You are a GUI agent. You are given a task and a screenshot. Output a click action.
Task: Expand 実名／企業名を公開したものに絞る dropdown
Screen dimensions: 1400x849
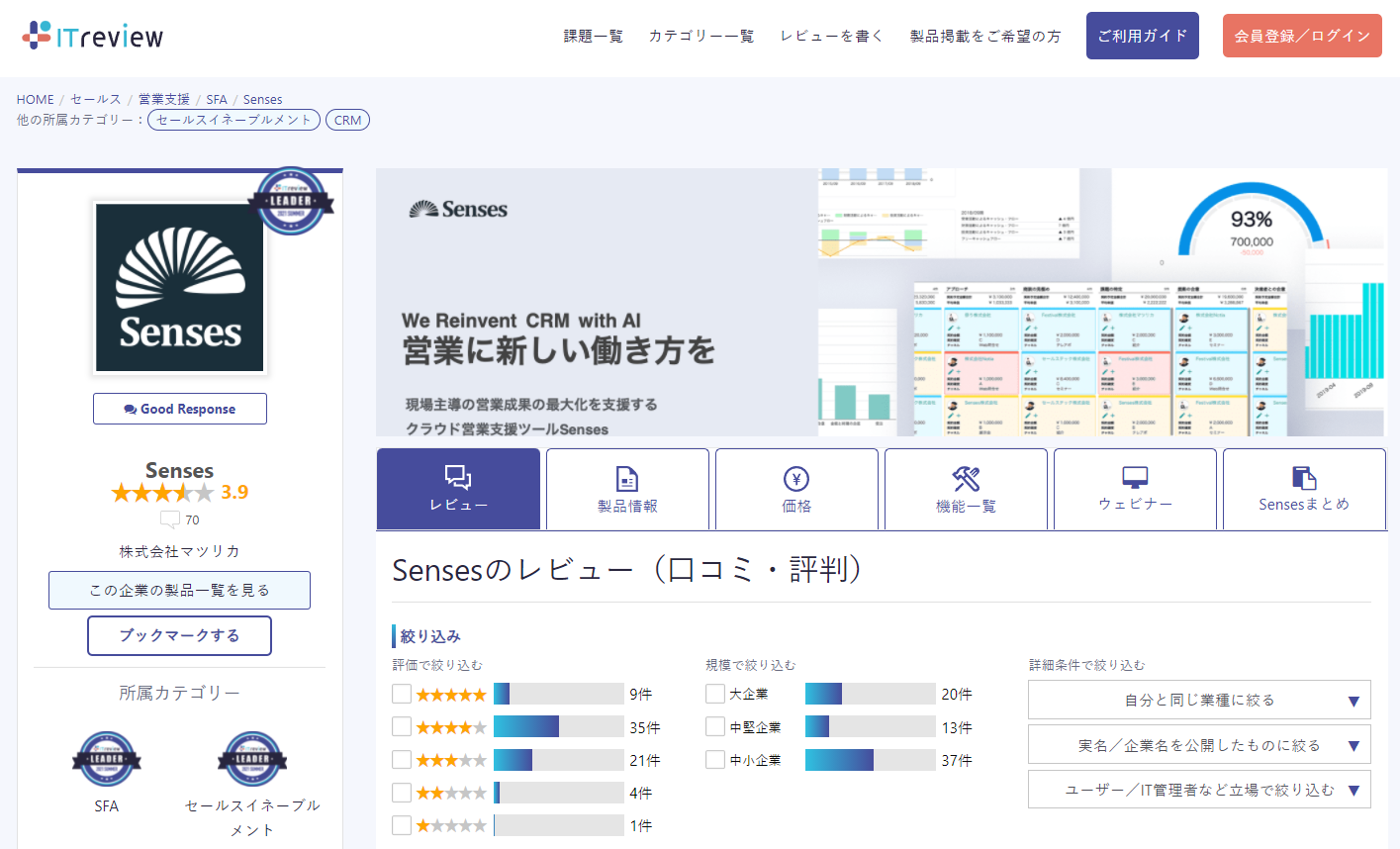point(1199,745)
